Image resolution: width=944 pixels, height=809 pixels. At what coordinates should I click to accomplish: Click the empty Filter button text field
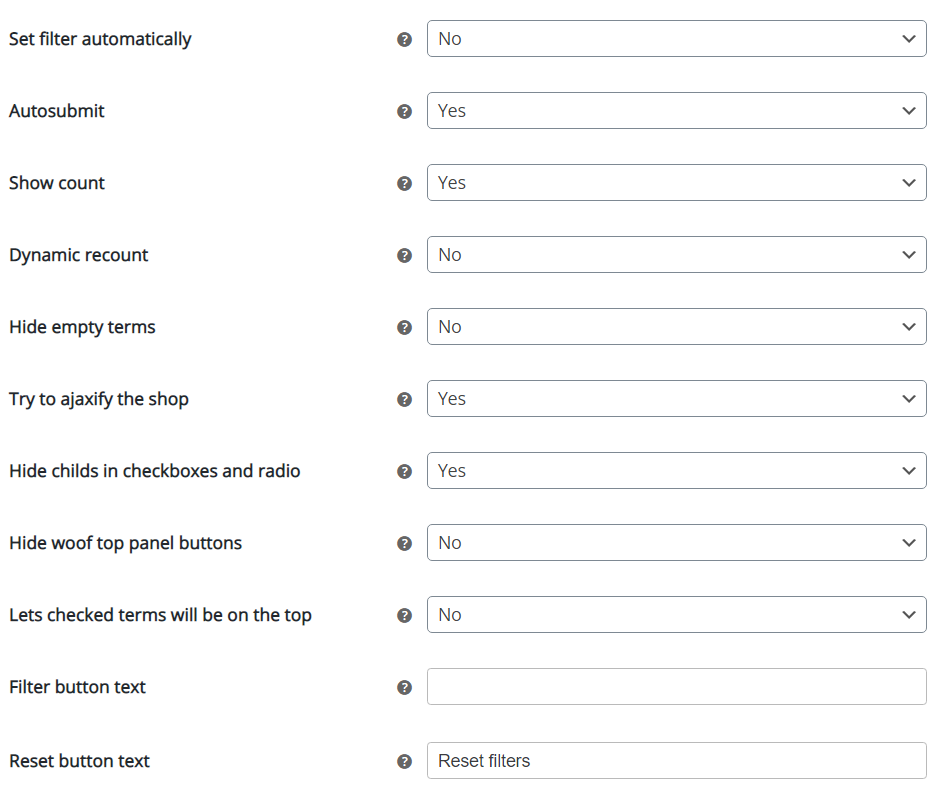(x=676, y=687)
